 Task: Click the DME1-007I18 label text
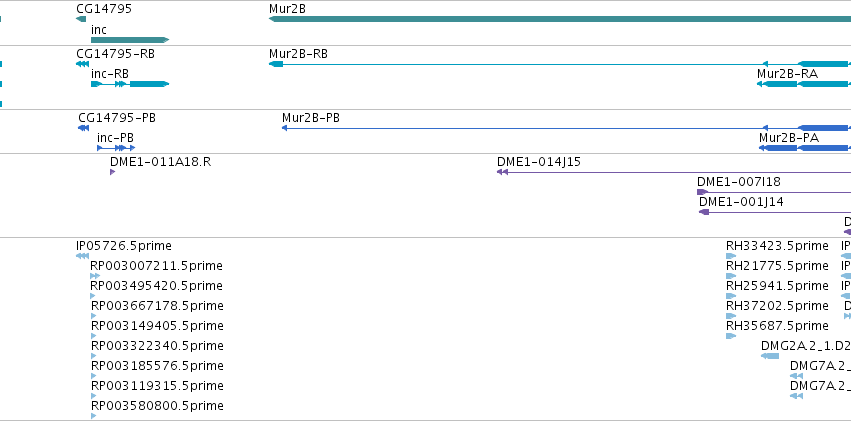tap(739, 182)
